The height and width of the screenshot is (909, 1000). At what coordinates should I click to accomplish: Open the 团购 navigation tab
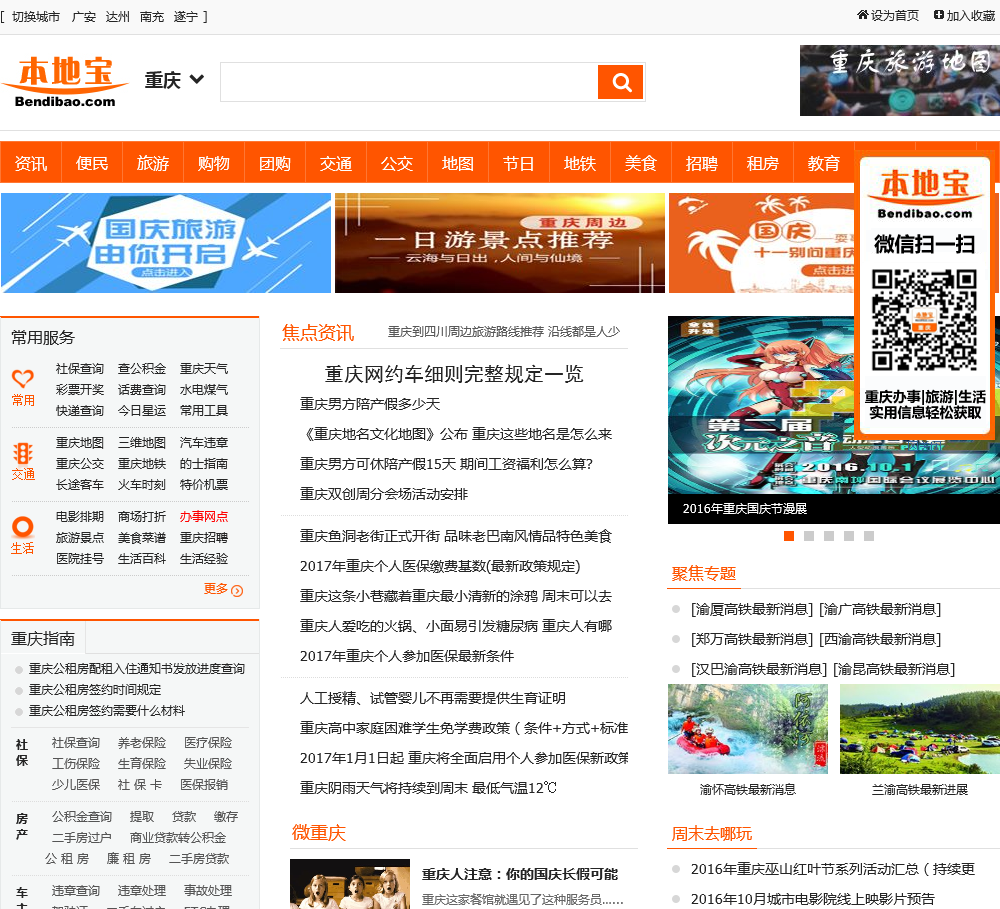click(275, 163)
